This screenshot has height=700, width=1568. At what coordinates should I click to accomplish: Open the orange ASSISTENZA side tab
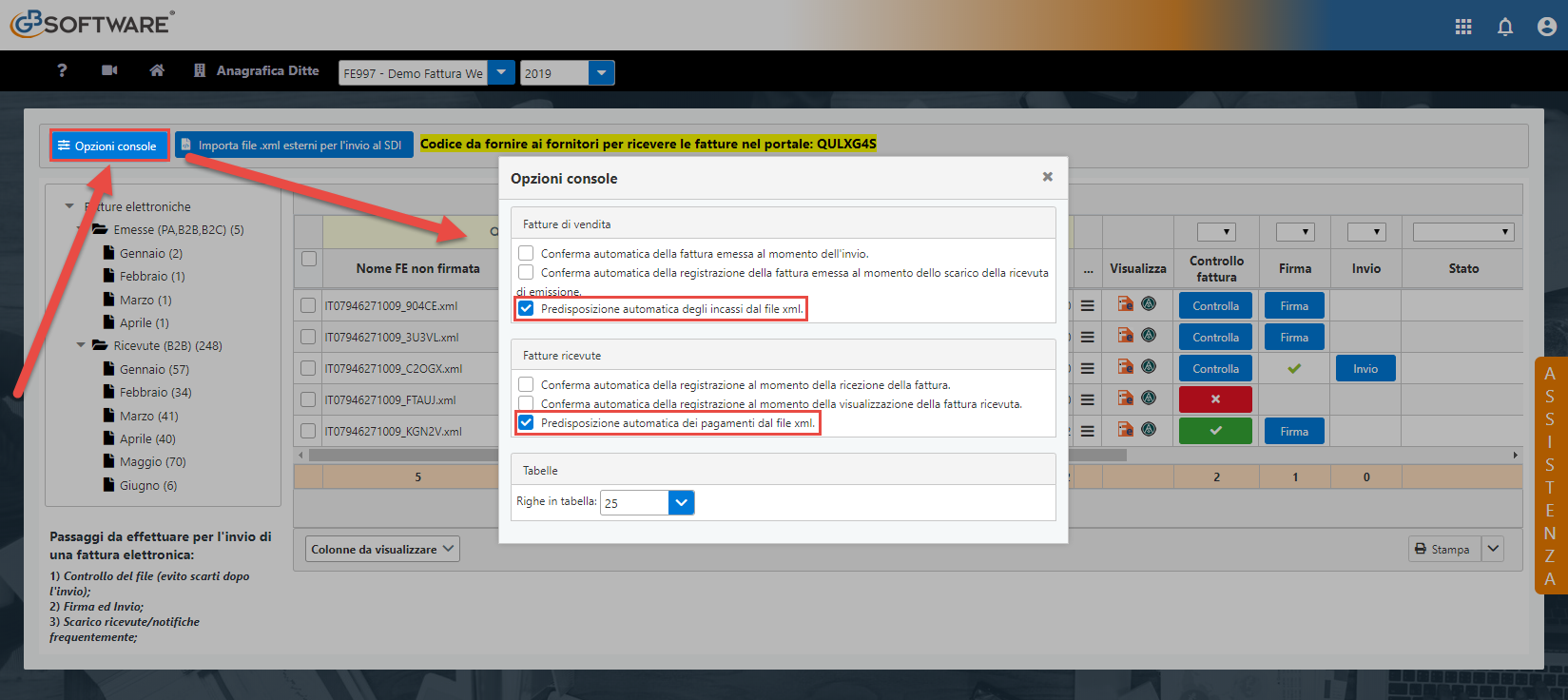tap(1551, 476)
